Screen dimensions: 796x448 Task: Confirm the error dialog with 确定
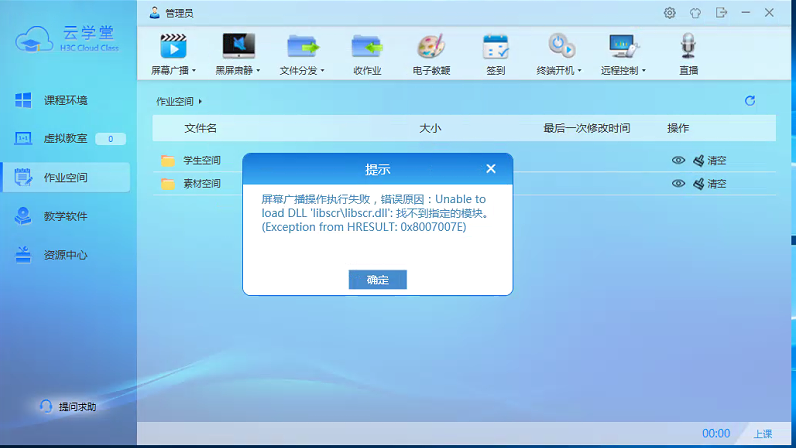(x=378, y=279)
